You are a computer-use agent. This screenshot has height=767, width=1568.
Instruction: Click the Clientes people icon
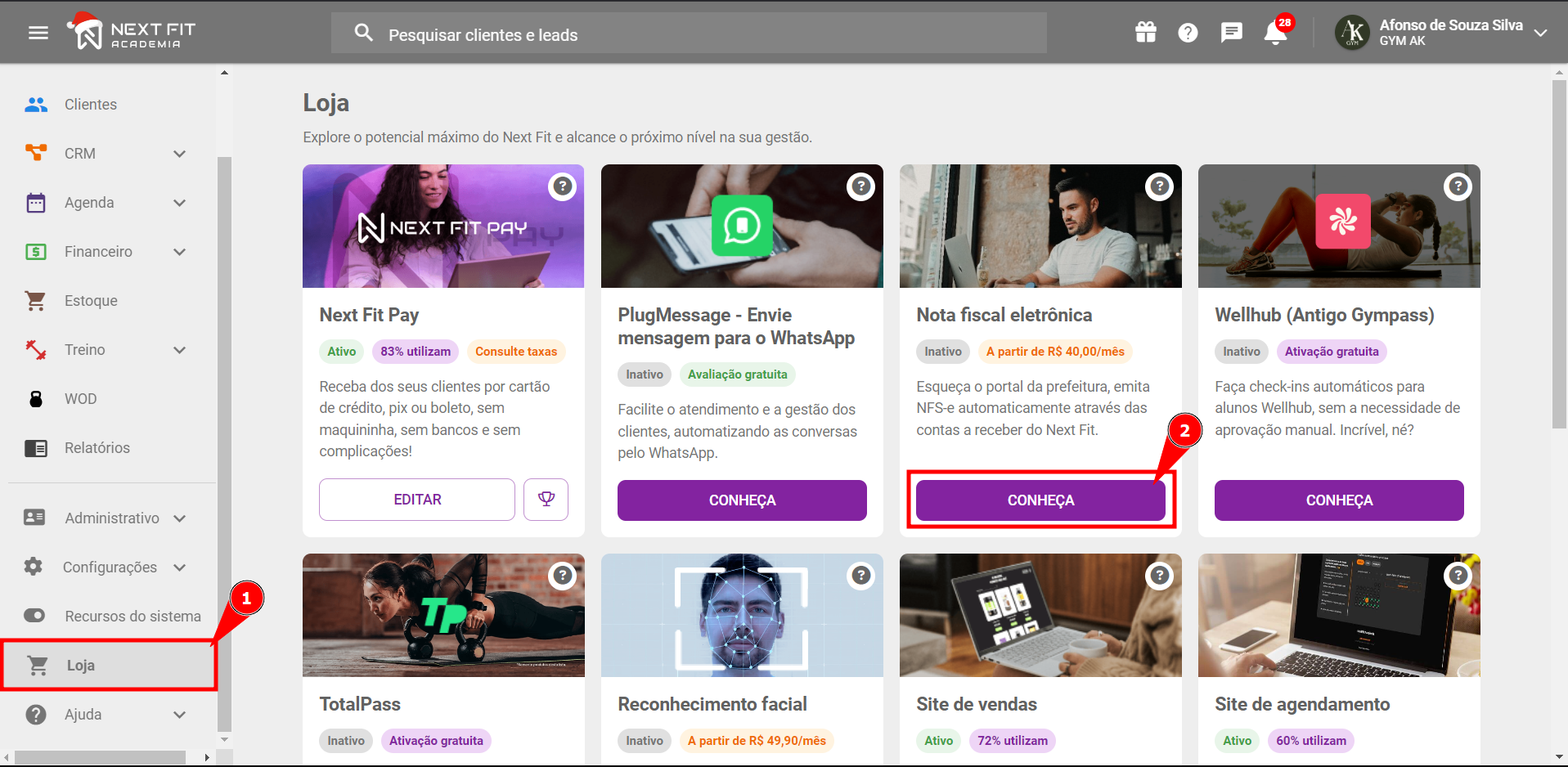[36, 105]
